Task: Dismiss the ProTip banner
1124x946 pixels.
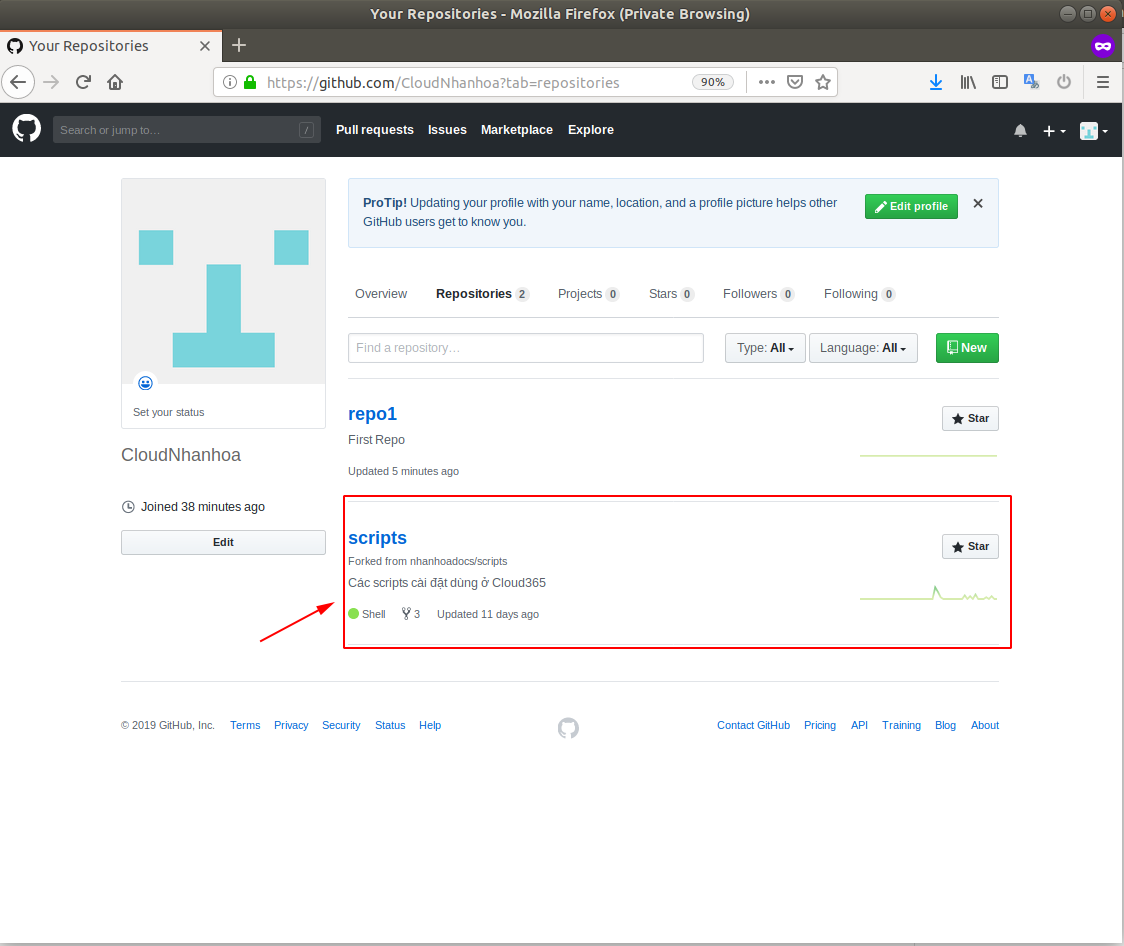Action: (978, 204)
